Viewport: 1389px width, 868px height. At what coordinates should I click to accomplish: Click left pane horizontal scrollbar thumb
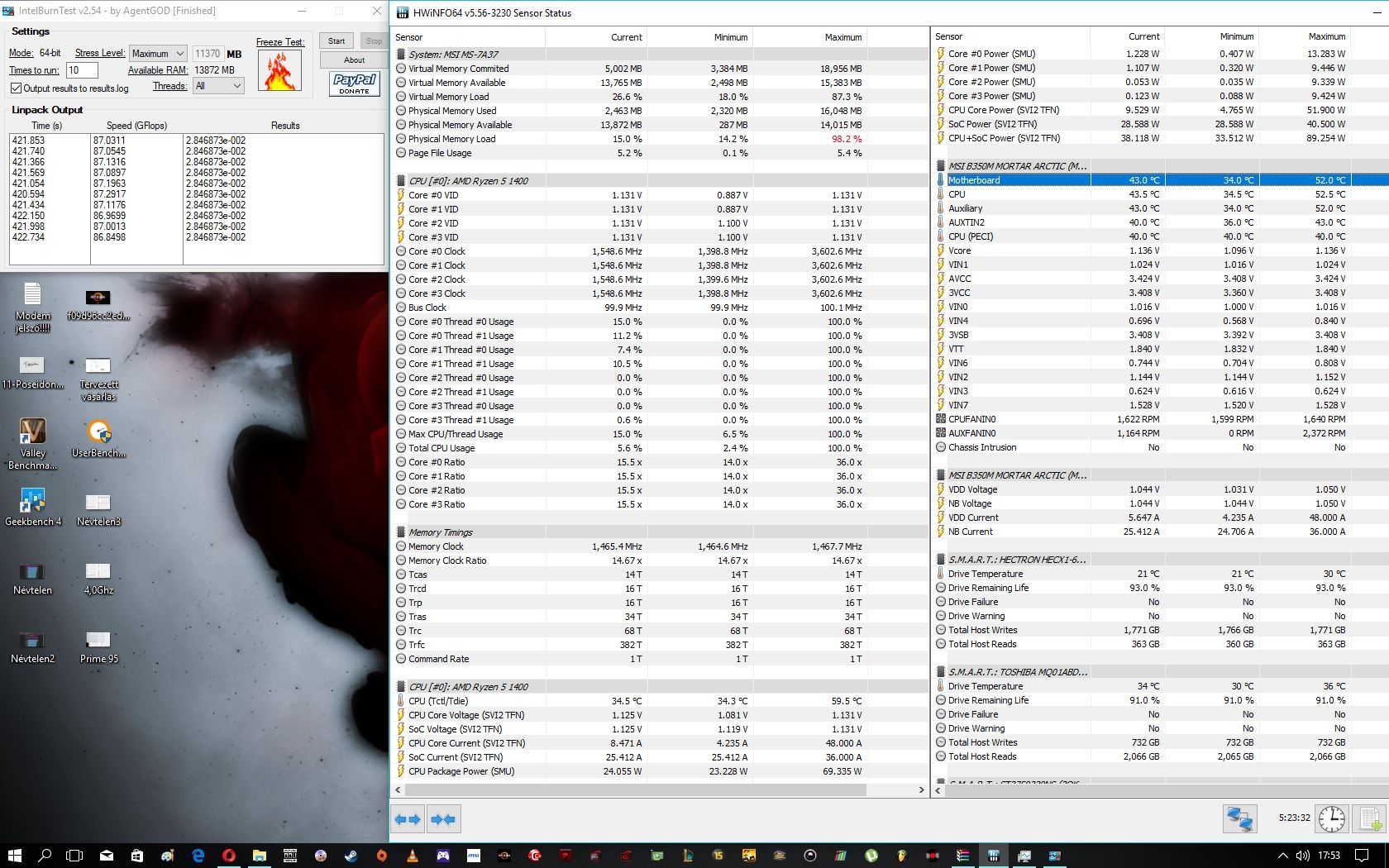635,790
